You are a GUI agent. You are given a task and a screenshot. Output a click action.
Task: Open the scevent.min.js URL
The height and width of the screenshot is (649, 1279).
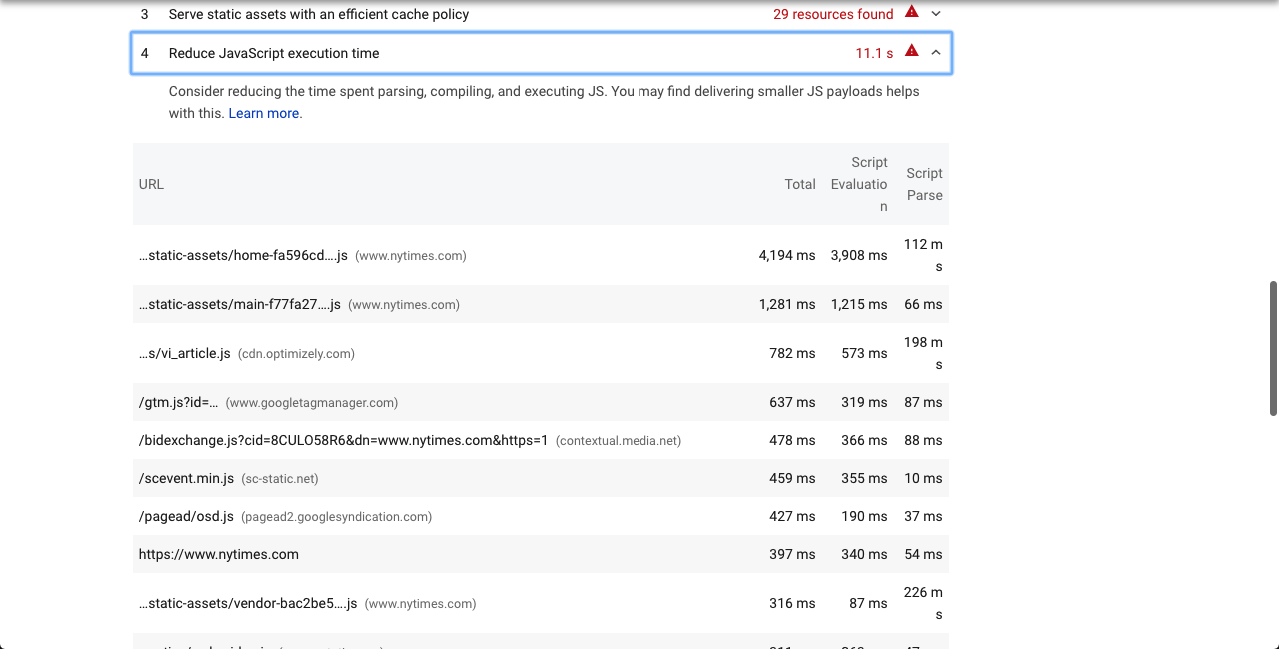pyautogui.click(x=186, y=479)
